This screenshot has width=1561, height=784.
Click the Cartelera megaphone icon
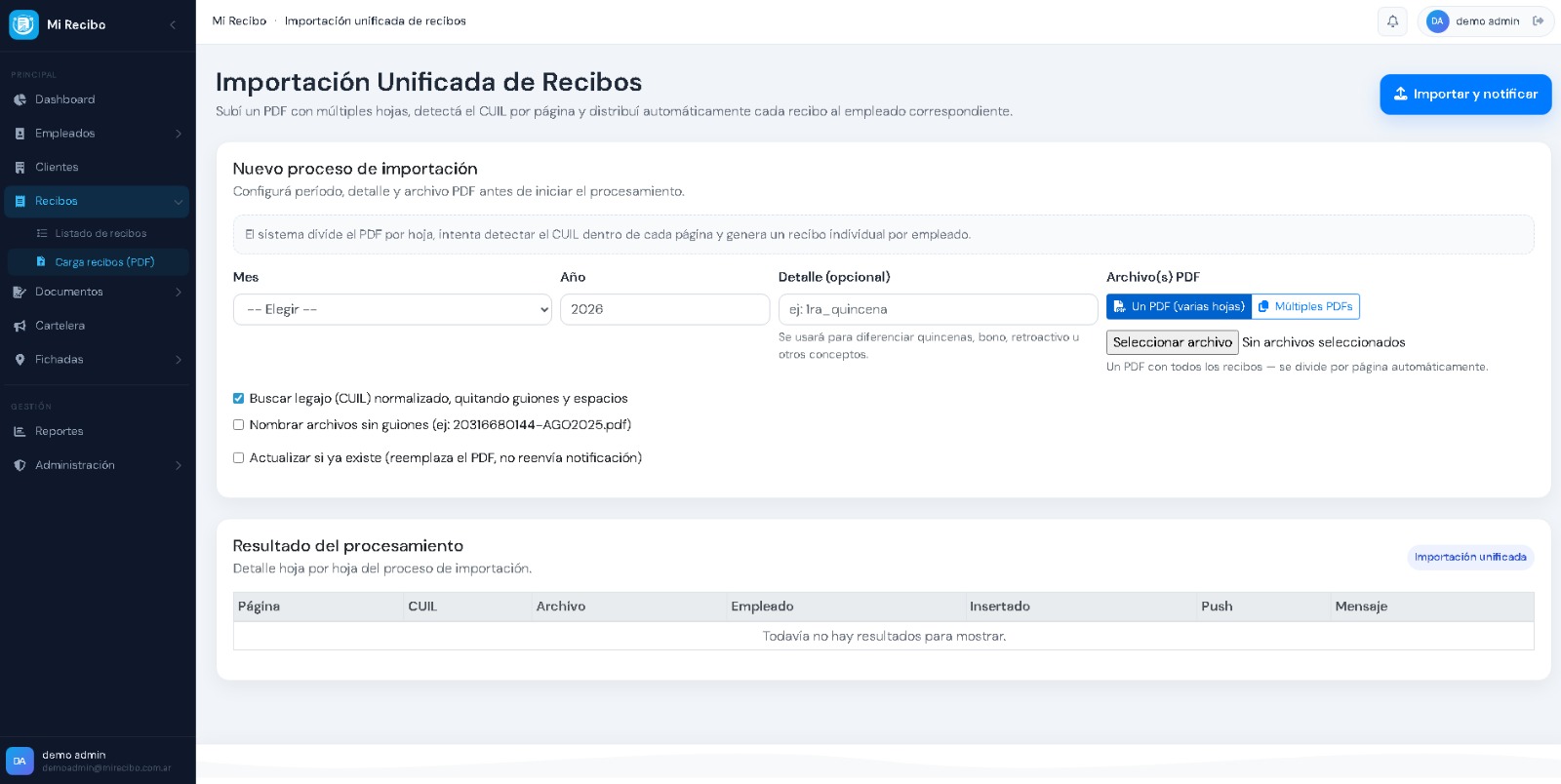[x=20, y=326]
